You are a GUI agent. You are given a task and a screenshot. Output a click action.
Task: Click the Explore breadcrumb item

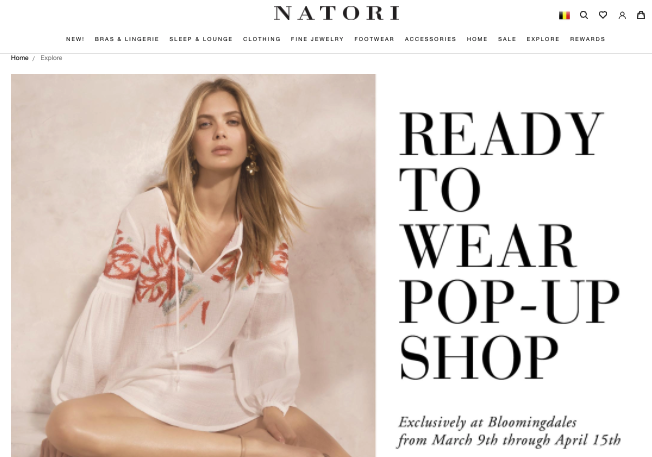pos(51,58)
